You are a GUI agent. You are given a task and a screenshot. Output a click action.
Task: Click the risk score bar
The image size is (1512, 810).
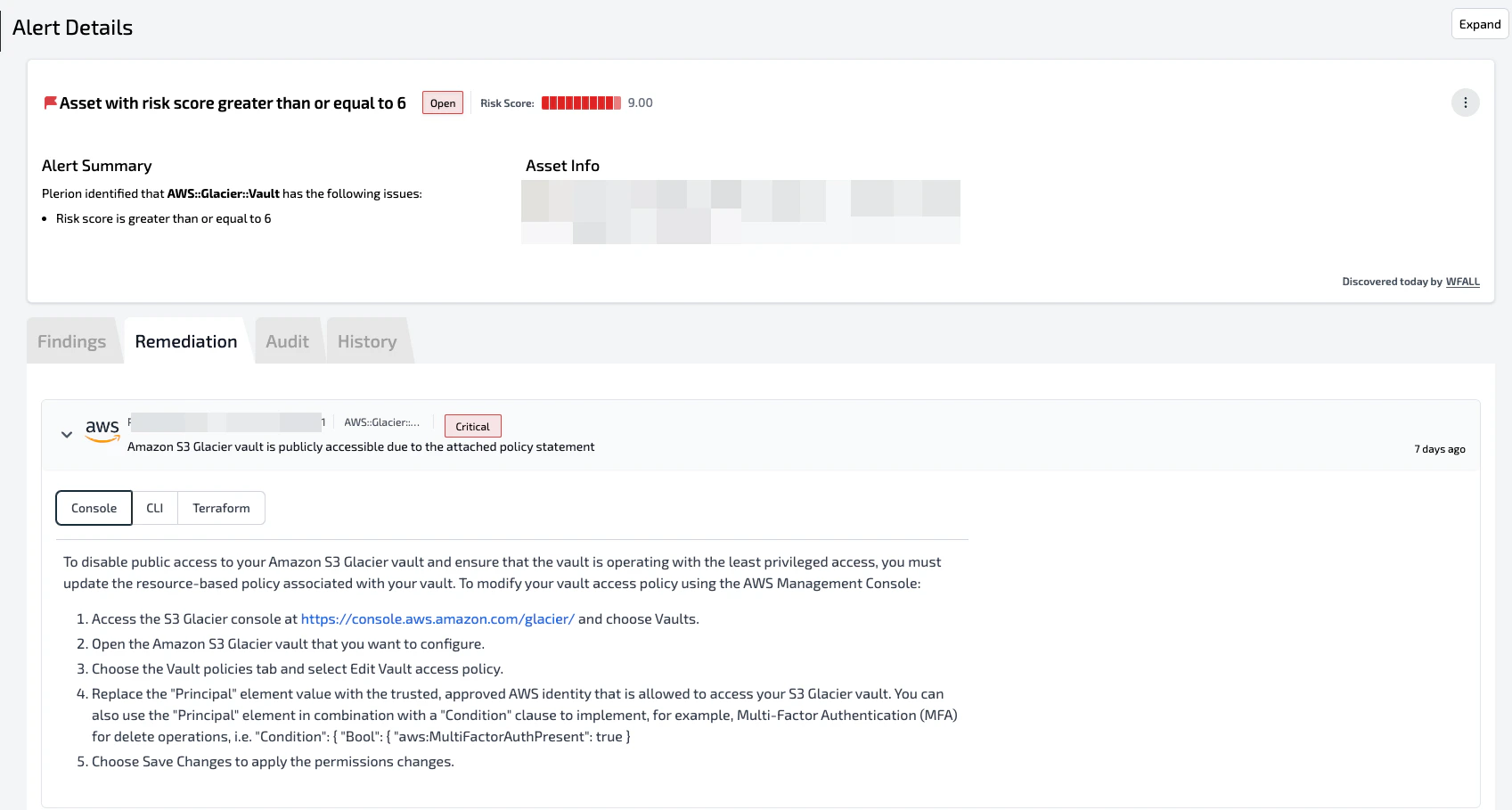[x=581, y=102]
